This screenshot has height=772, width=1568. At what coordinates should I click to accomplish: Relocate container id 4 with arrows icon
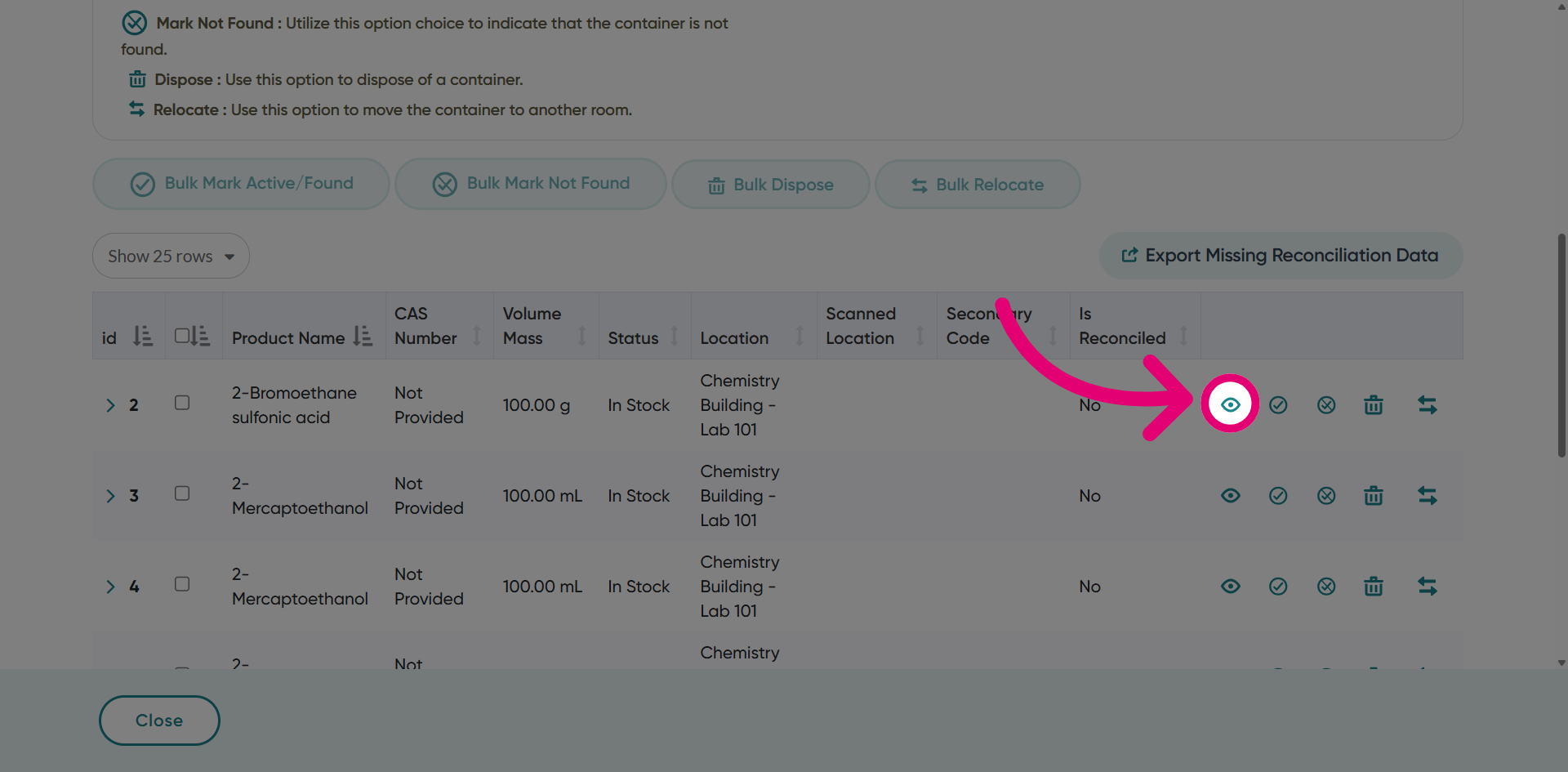click(x=1428, y=586)
